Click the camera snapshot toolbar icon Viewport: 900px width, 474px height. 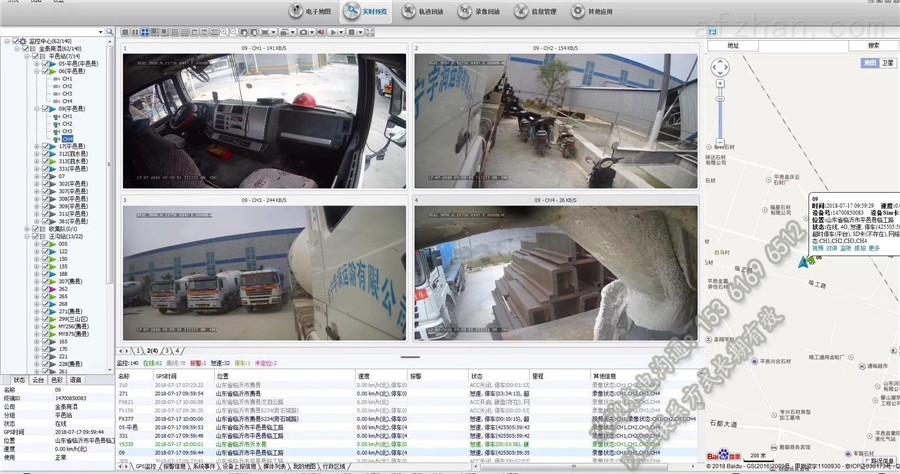304,32
